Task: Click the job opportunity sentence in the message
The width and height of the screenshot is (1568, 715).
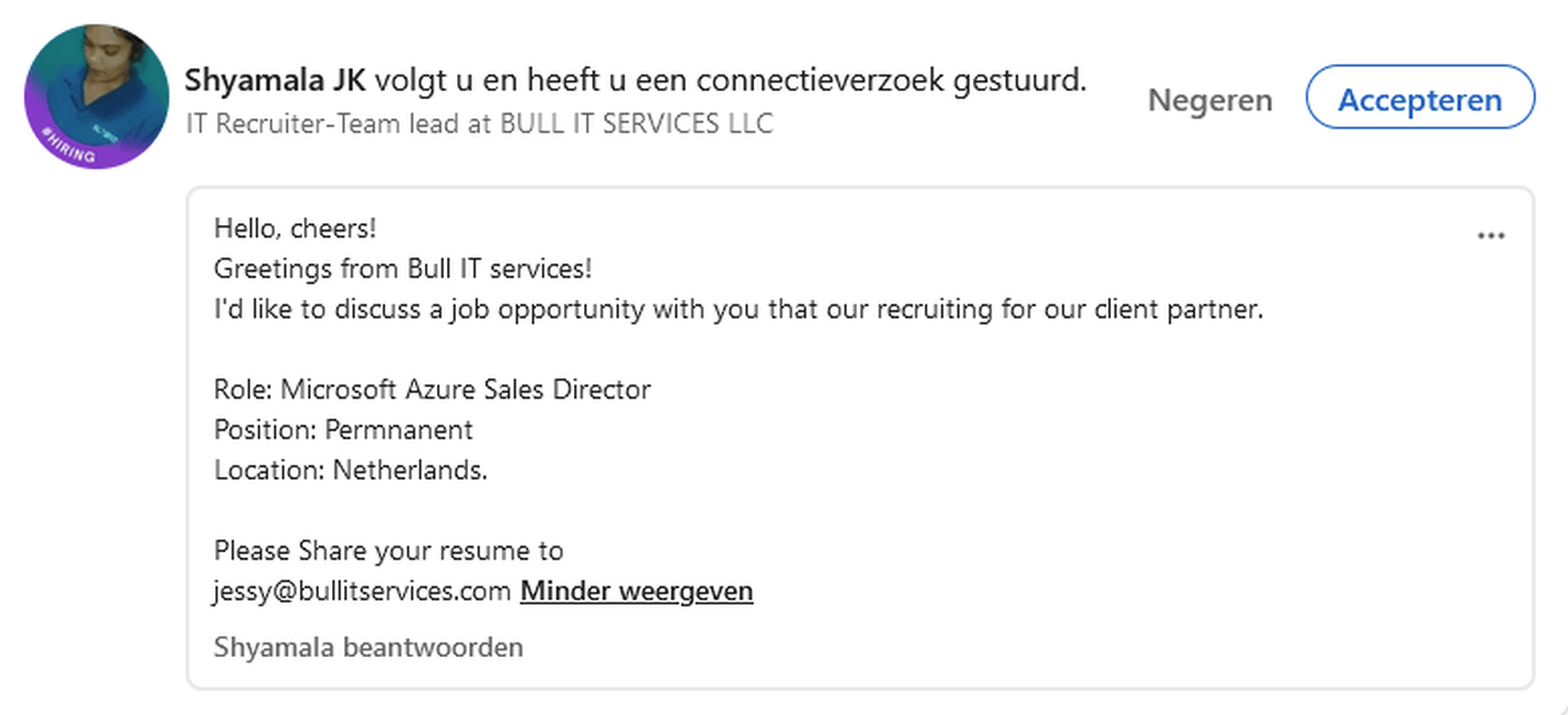Action: tap(738, 310)
